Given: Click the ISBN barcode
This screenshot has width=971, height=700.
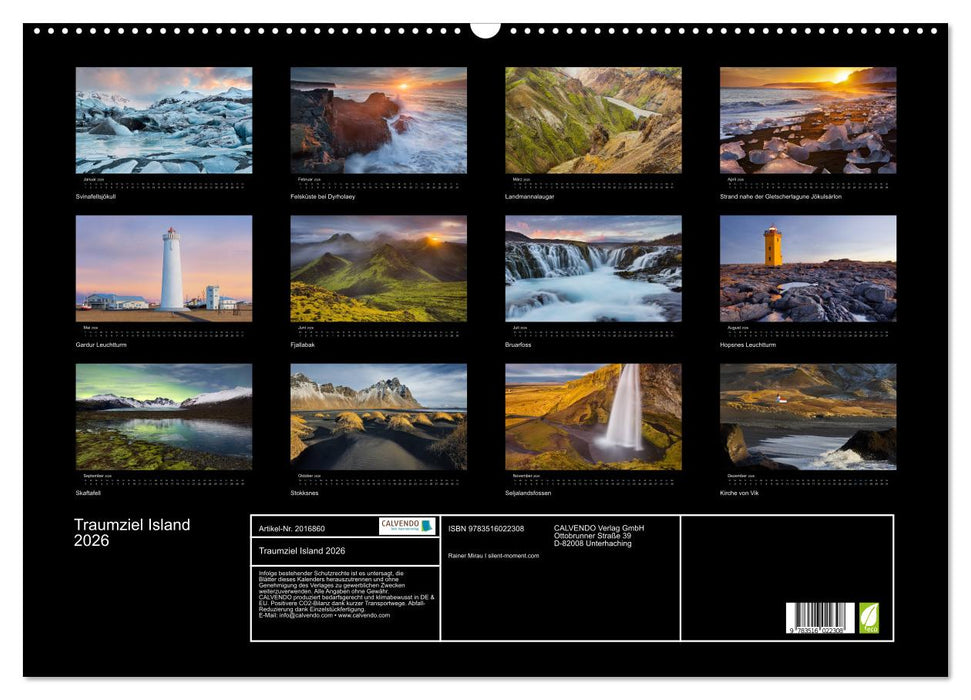Looking at the screenshot, I should (x=820, y=619).
